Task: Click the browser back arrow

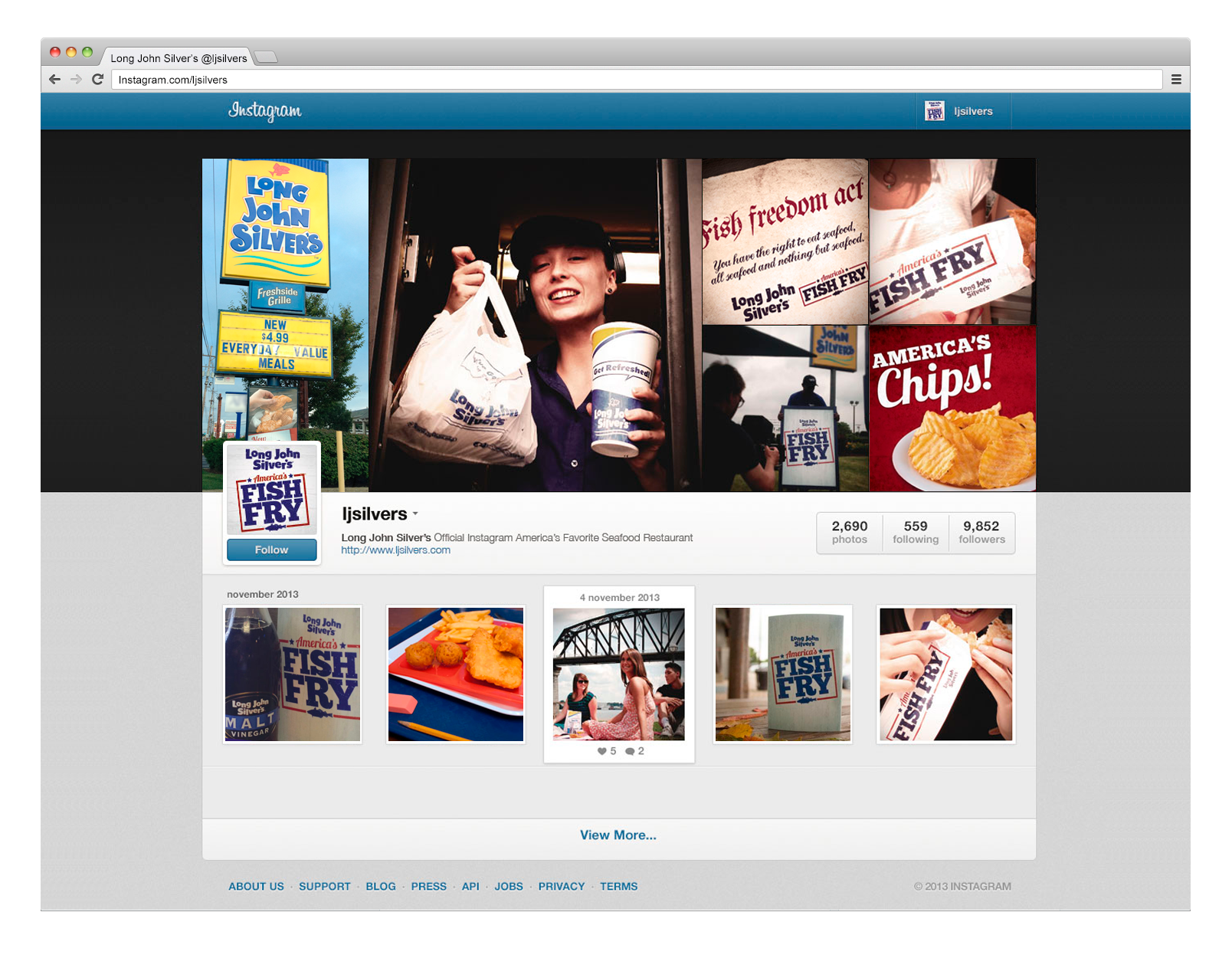Action: 54,79
